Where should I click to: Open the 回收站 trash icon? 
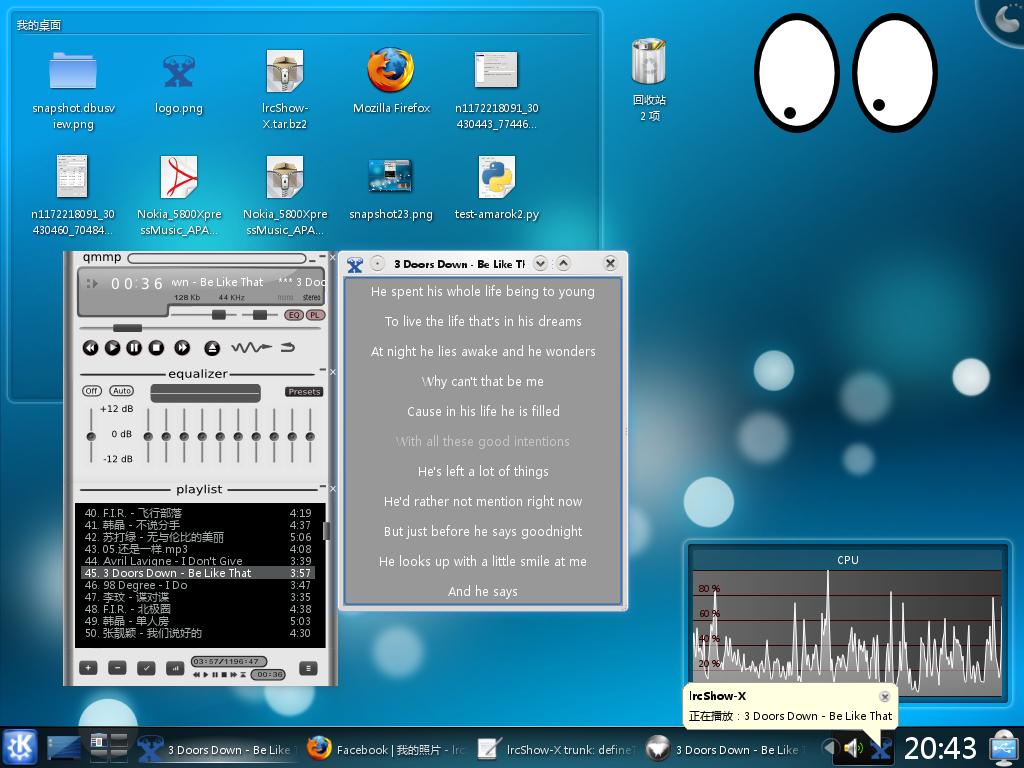point(649,61)
